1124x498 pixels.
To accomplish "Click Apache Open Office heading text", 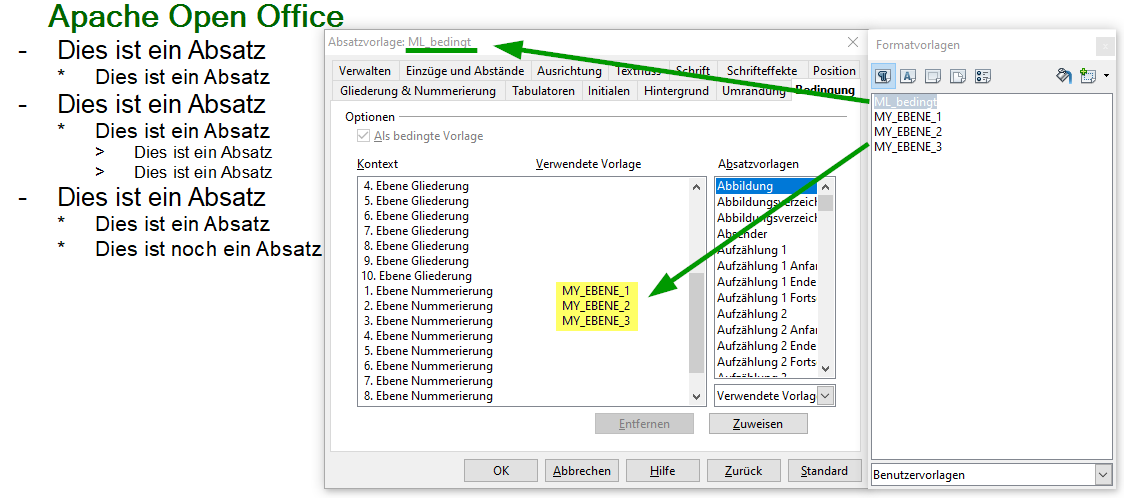I will tap(196, 16).
